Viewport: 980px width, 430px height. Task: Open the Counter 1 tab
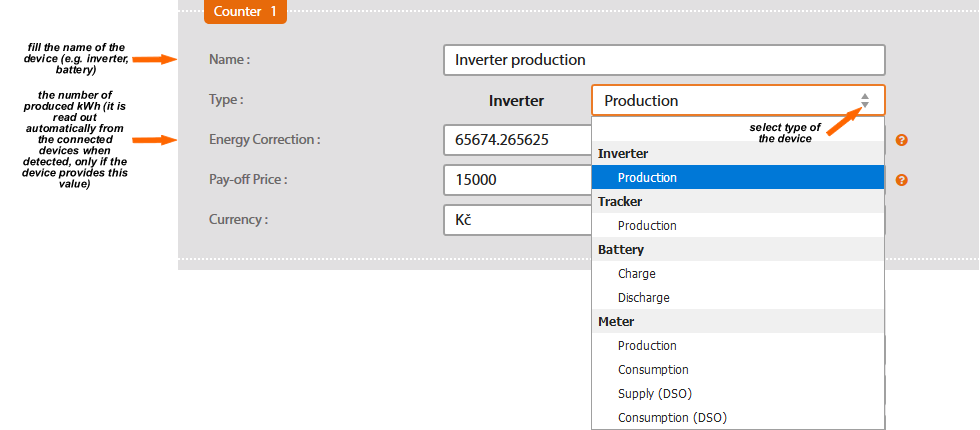[245, 12]
